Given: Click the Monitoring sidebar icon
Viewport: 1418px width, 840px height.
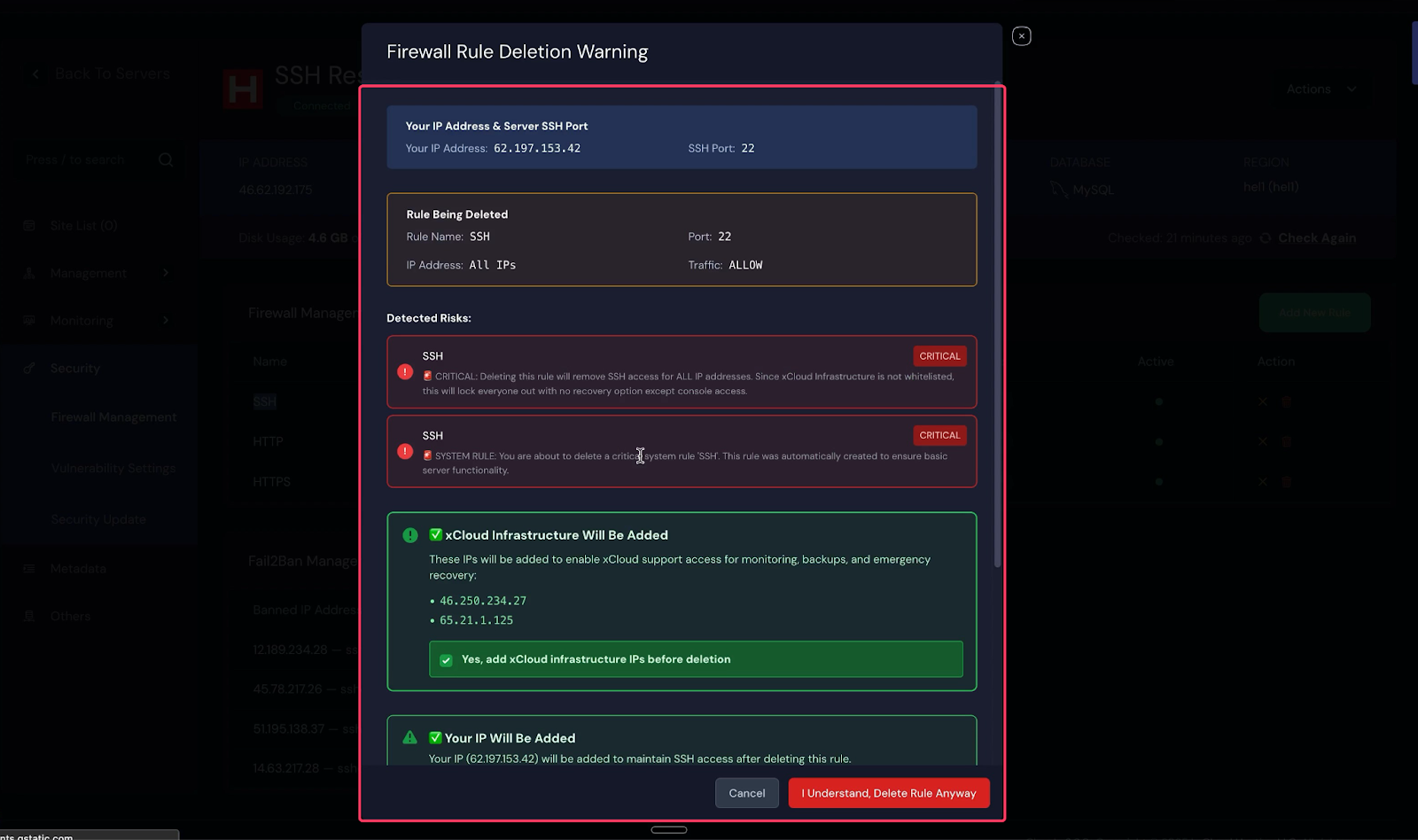Looking at the screenshot, I should [x=29, y=321].
